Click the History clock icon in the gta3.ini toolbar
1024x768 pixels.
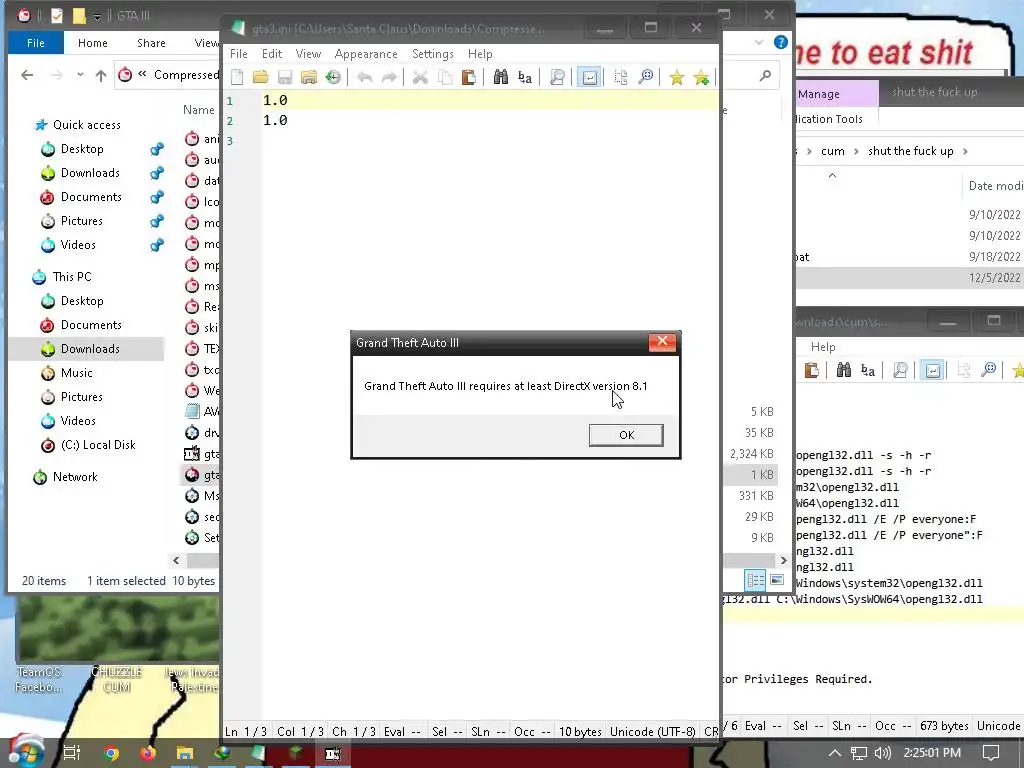[x=333, y=78]
